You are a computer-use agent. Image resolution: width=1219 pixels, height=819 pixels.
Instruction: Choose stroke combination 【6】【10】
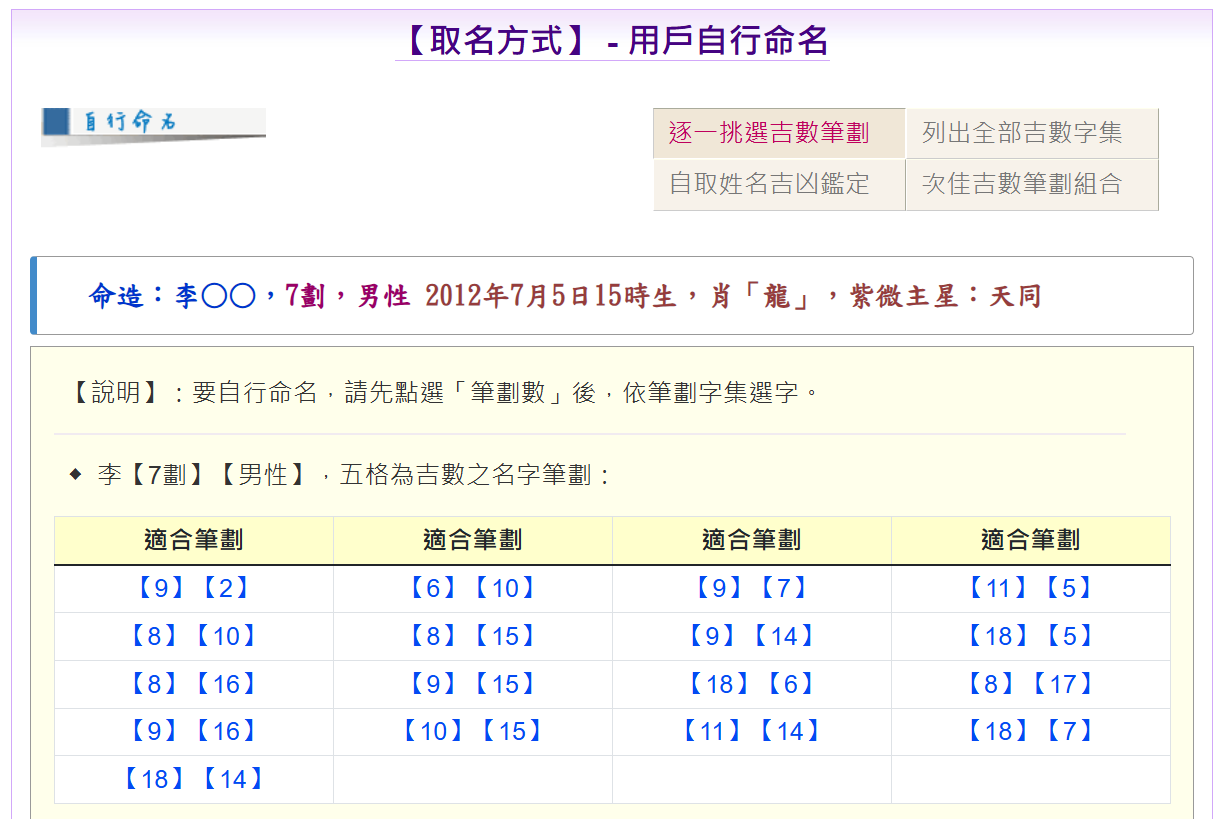[472, 589]
